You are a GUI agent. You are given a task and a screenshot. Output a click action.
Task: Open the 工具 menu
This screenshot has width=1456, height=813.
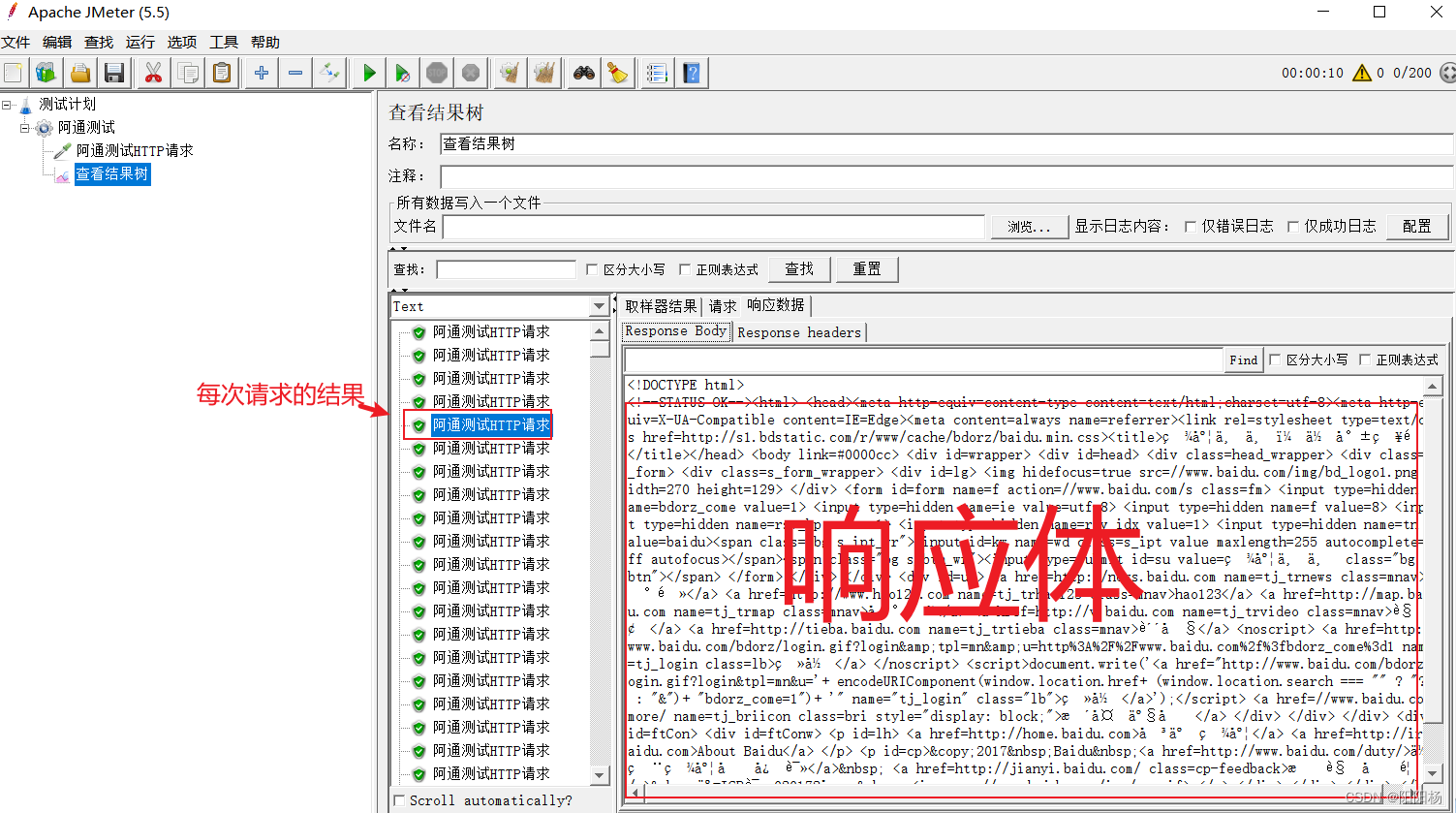click(x=224, y=43)
